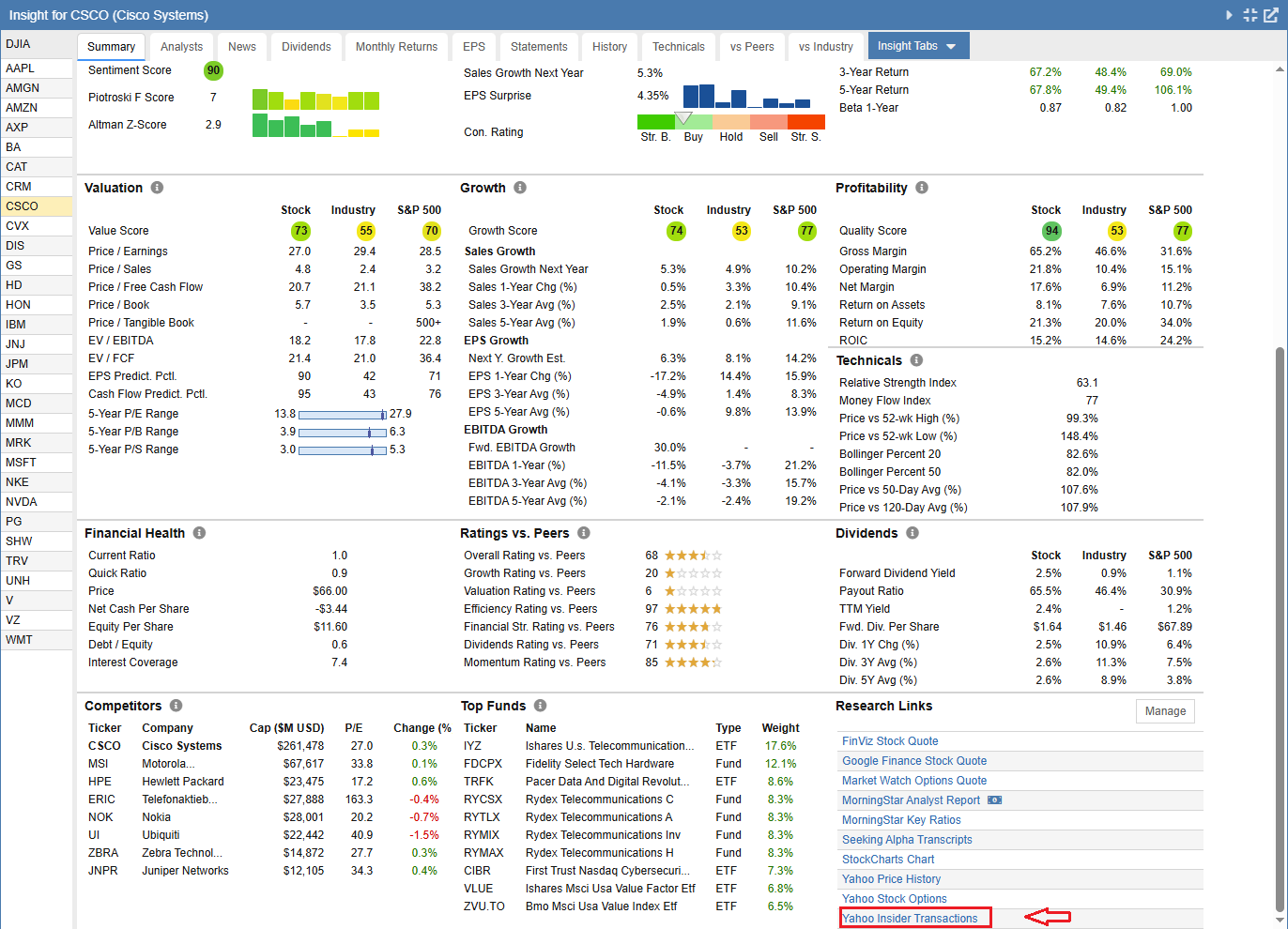Click the Sentiment Score 90 badge
The height and width of the screenshot is (929, 1288).
coord(213,70)
